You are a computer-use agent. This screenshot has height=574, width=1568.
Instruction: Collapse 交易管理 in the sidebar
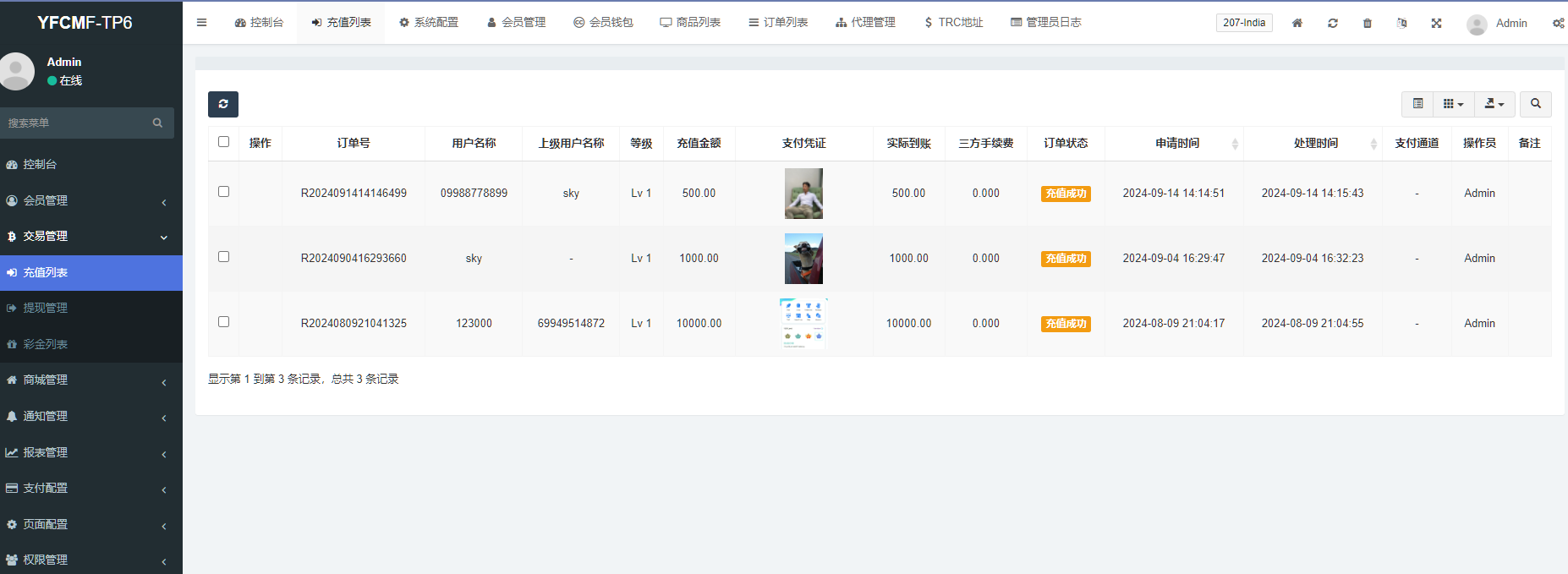[91, 237]
